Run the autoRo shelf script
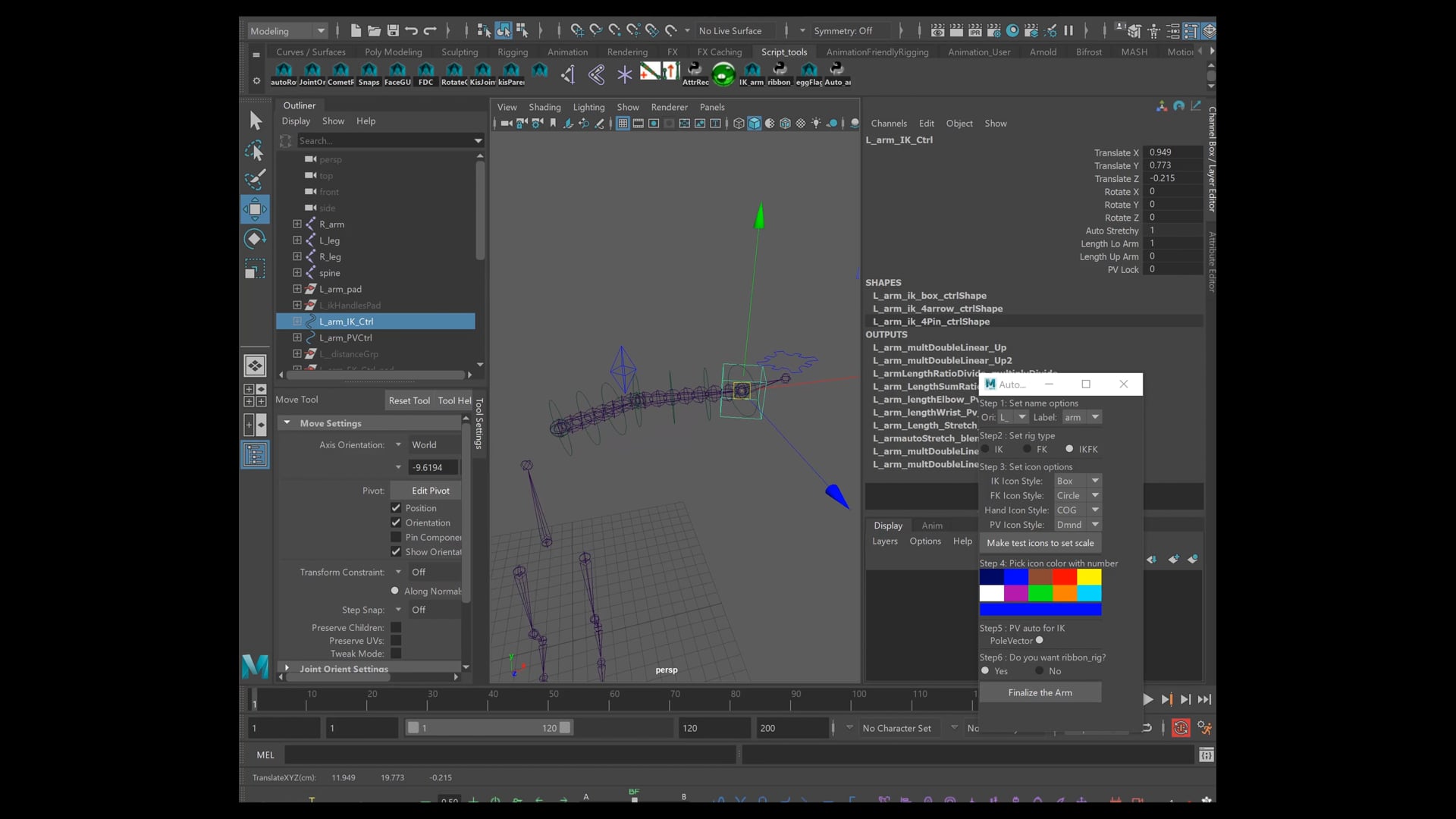Screen dimensions: 1456x819 tap(284, 74)
